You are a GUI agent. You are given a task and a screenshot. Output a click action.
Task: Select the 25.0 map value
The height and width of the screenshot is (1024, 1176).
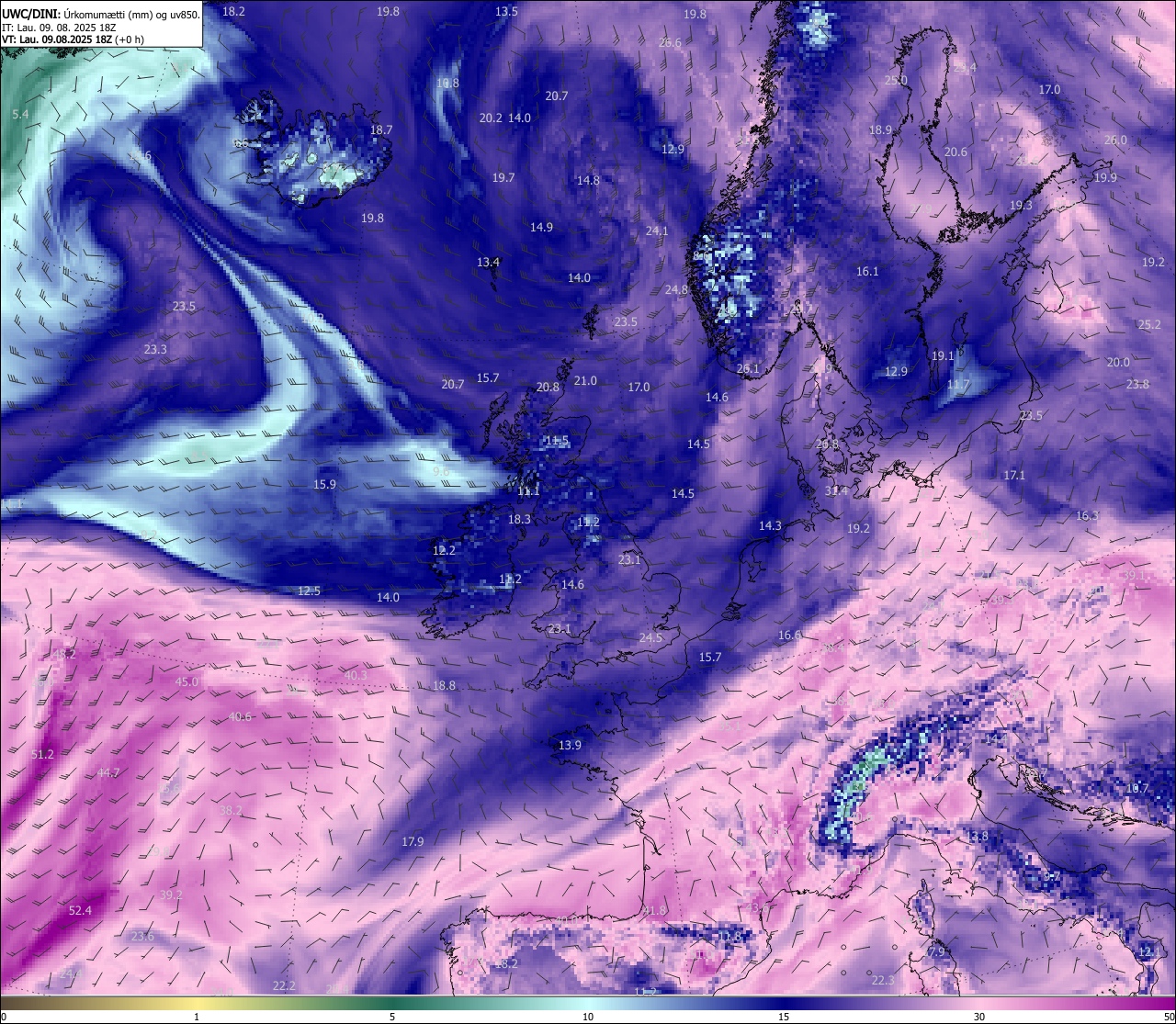click(x=896, y=80)
